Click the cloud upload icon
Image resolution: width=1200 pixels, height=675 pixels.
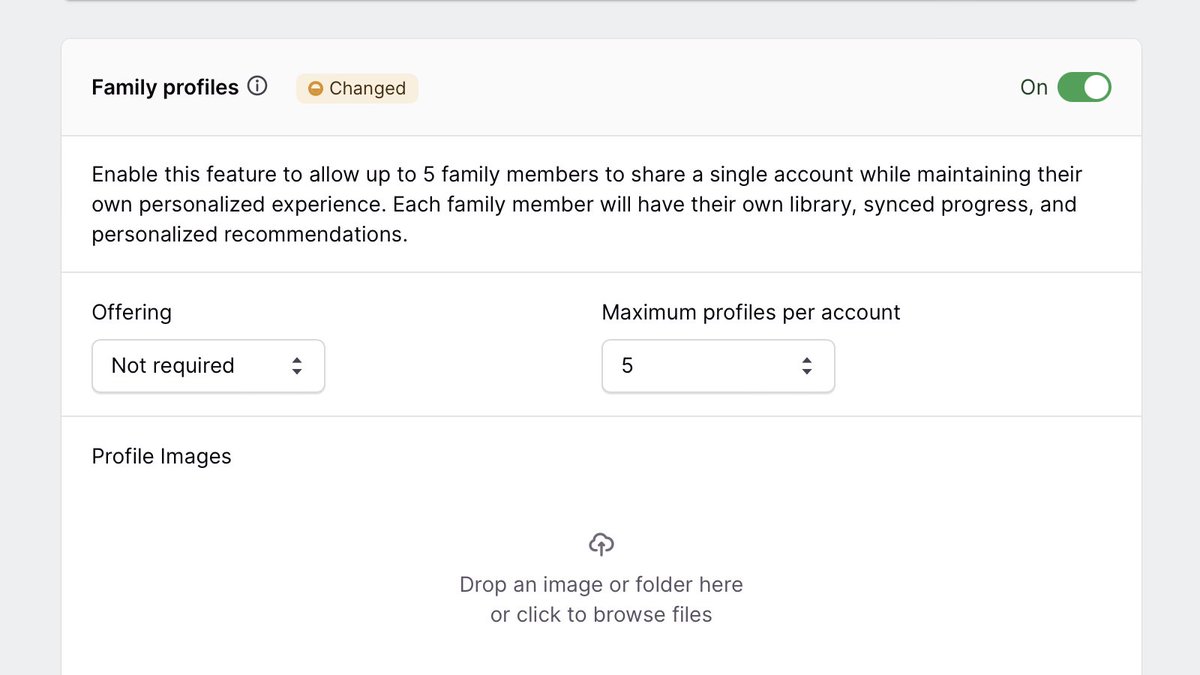[600, 543]
